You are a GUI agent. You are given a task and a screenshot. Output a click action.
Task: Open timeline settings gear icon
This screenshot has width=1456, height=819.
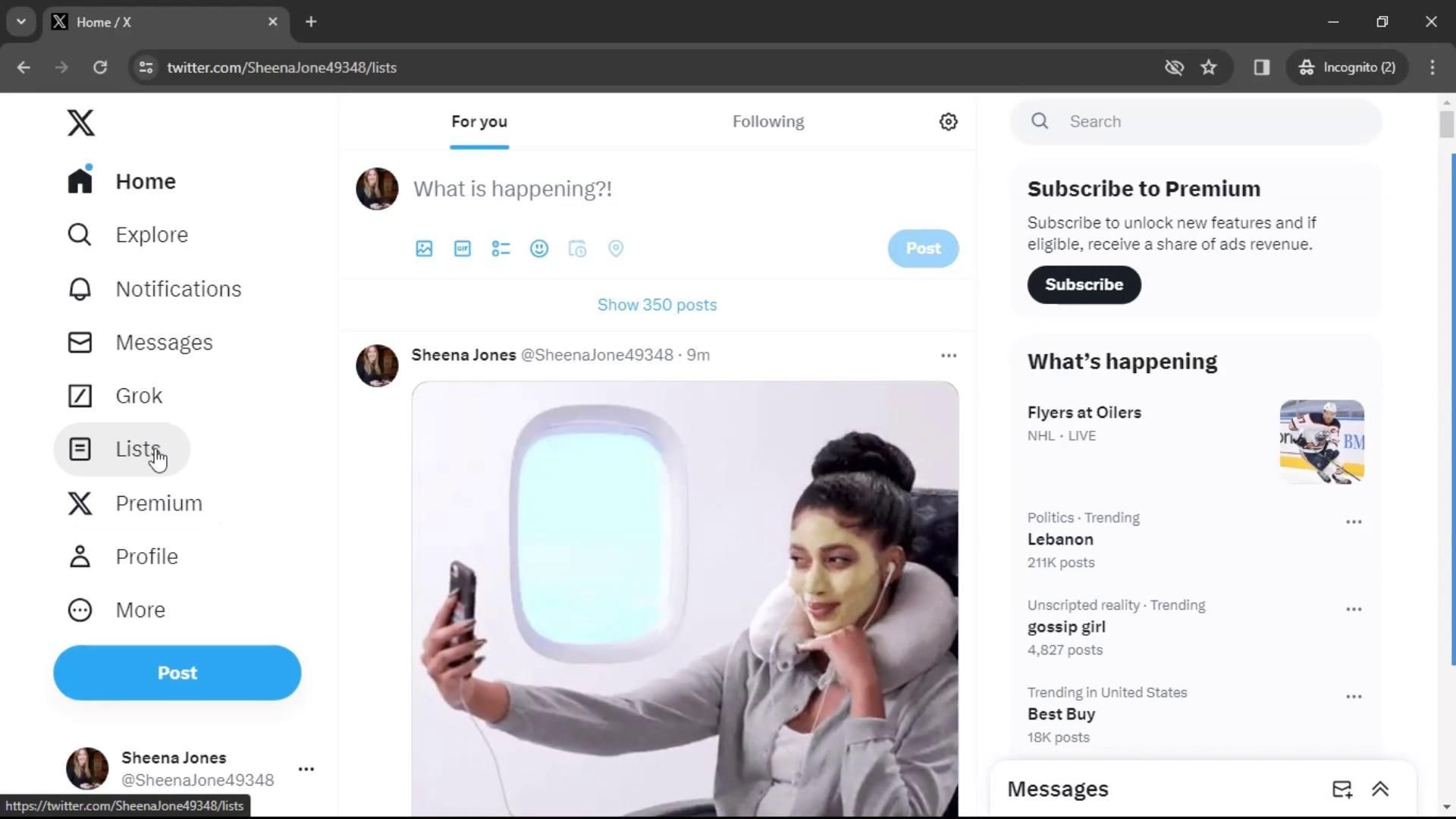coord(948,122)
